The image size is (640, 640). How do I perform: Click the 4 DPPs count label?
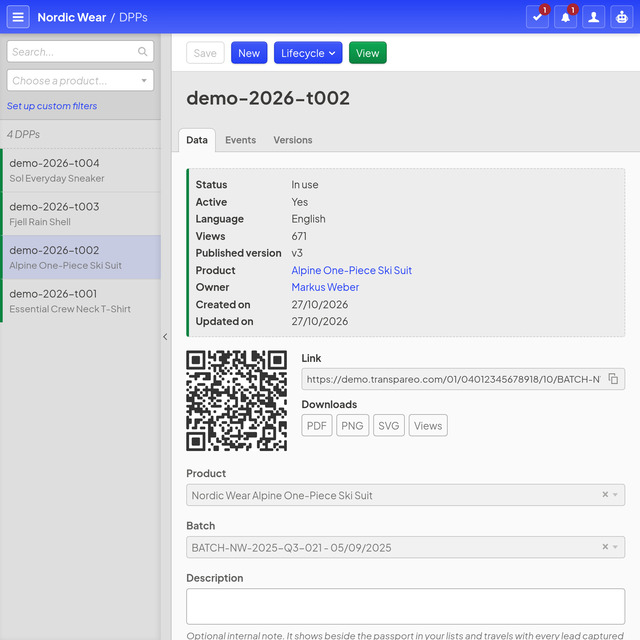coord(23,134)
